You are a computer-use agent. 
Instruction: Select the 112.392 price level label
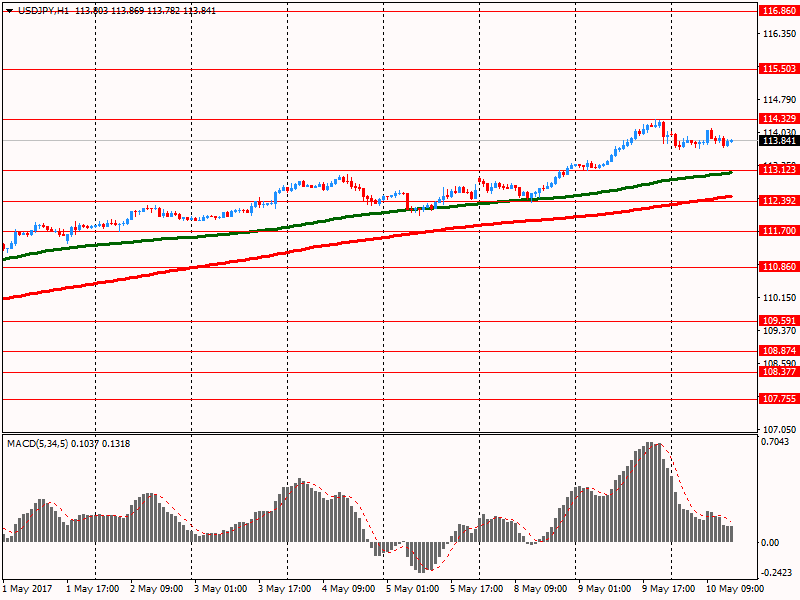[x=779, y=201]
